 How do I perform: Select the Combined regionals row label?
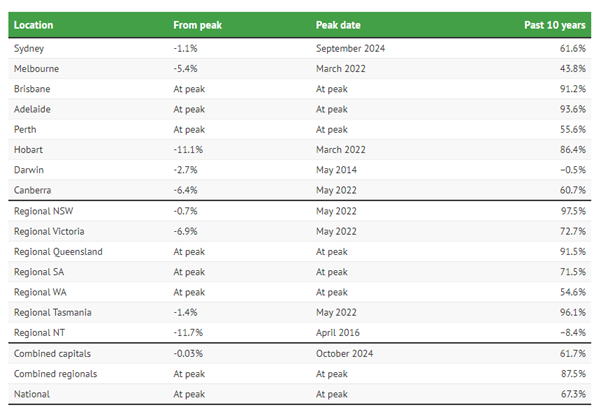coord(56,374)
